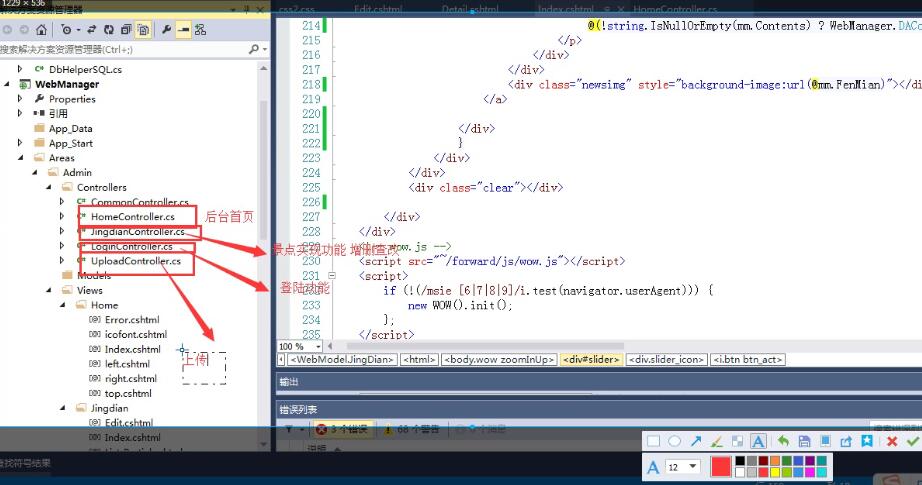Click the <div.slider_icon> breadcrumb
The width and height of the screenshot is (922, 485).
point(667,359)
